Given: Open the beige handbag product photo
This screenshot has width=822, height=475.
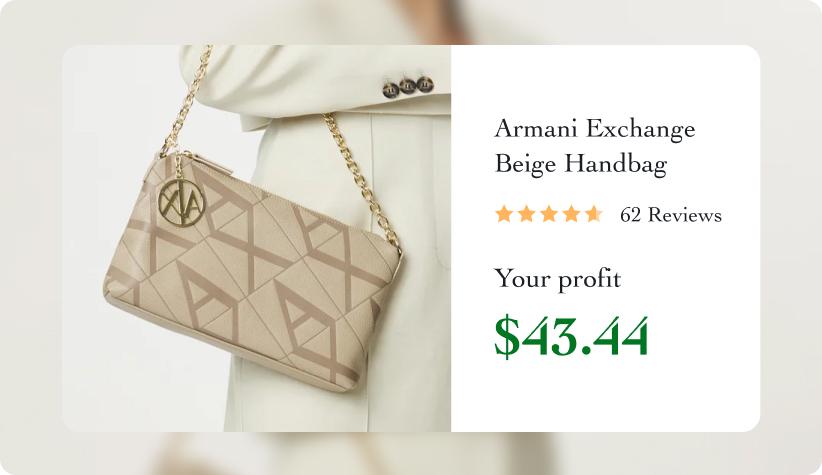Looking at the screenshot, I should pyautogui.click(x=256, y=239).
